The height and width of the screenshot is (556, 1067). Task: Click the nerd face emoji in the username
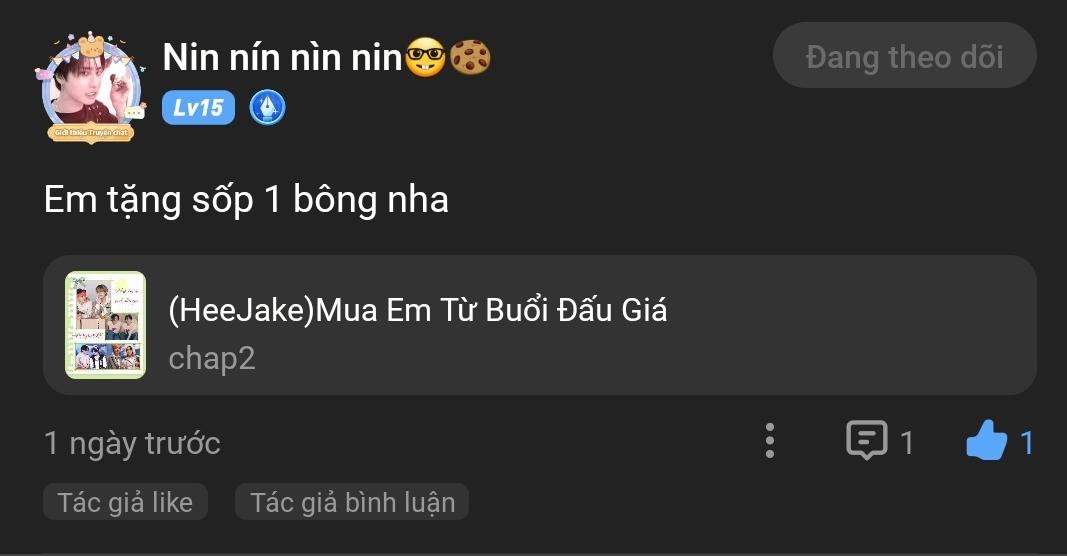click(x=424, y=58)
